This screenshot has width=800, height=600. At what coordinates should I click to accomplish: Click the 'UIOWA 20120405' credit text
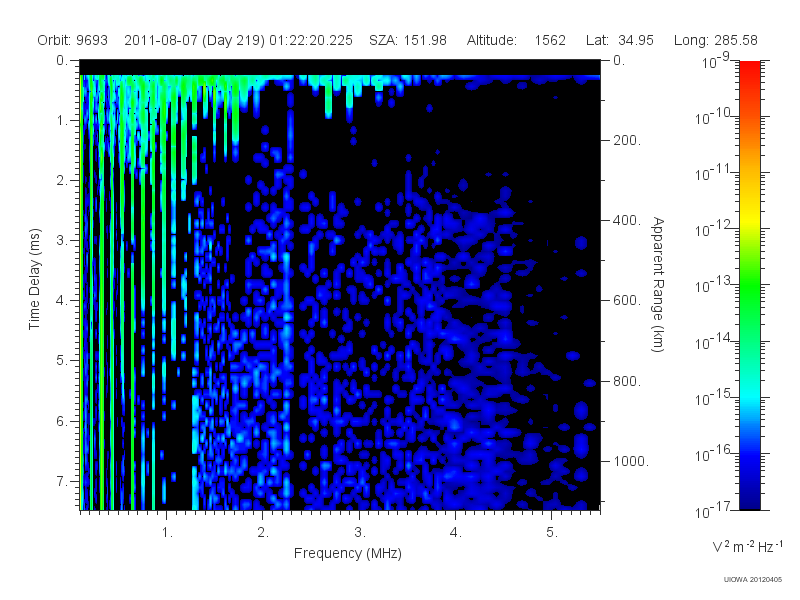(753, 580)
